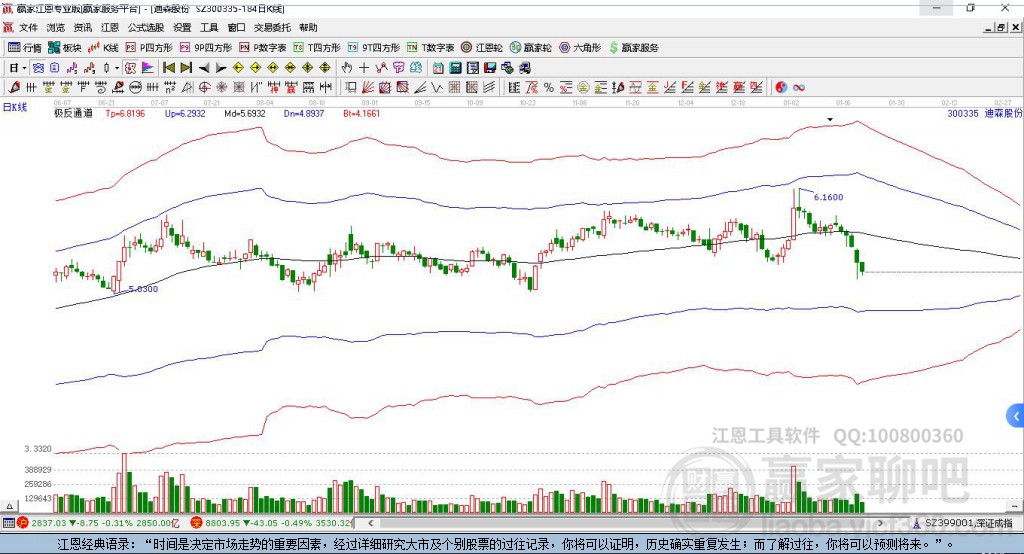Click the 日K线 period label
1024x554 pixels.
pos(15,108)
